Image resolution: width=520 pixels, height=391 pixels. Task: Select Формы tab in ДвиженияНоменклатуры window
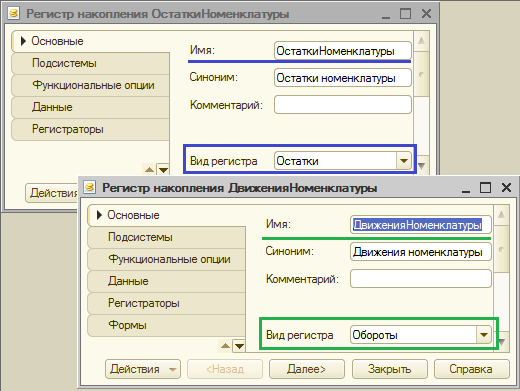167,325
